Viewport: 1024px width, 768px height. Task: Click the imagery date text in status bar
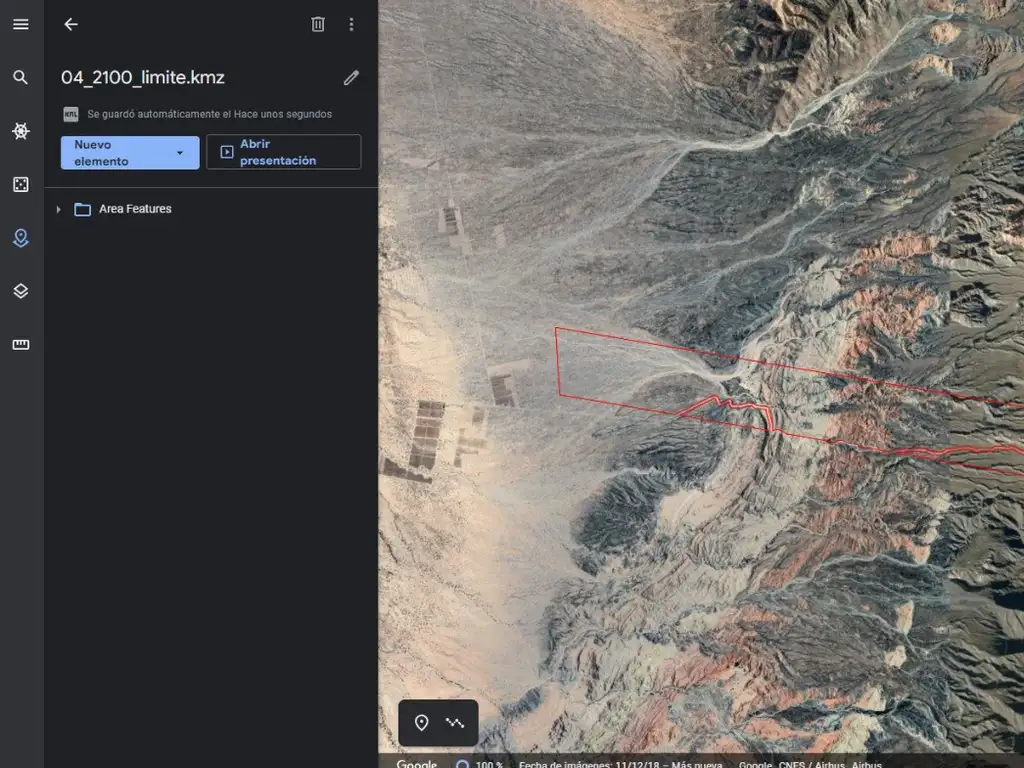[x=619, y=764]
